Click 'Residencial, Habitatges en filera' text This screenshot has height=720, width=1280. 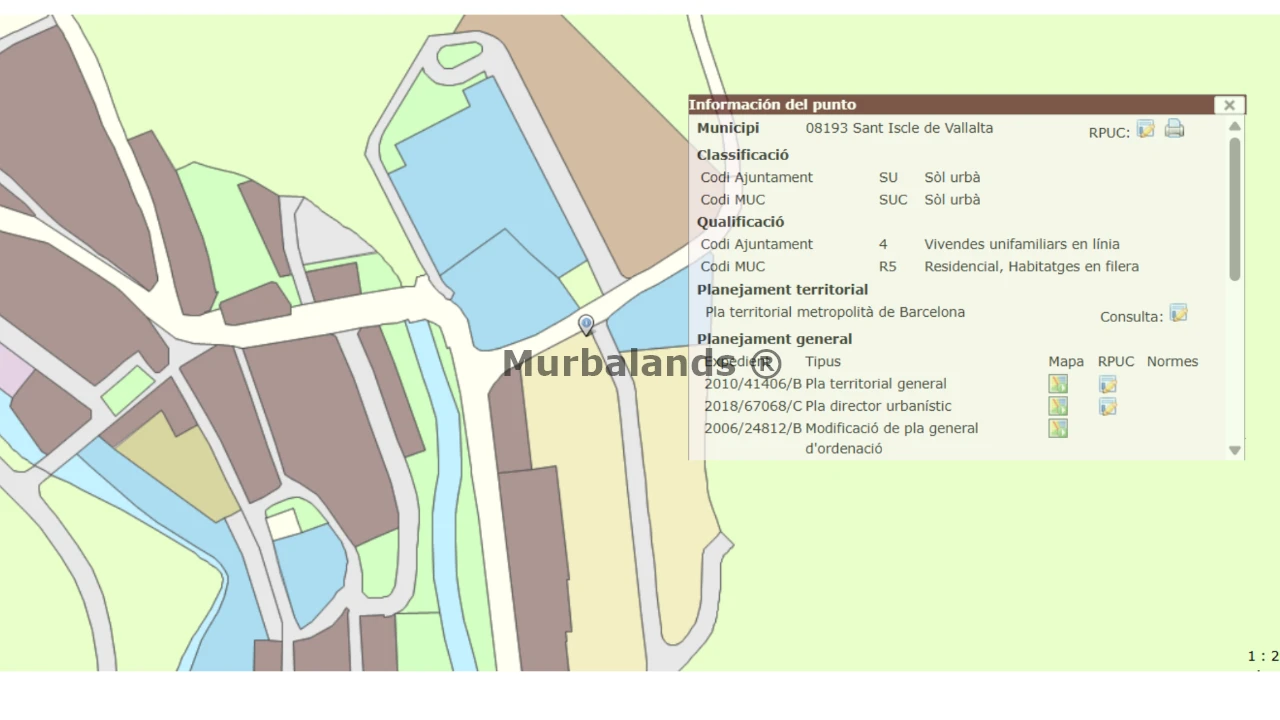coord(1031,266)
